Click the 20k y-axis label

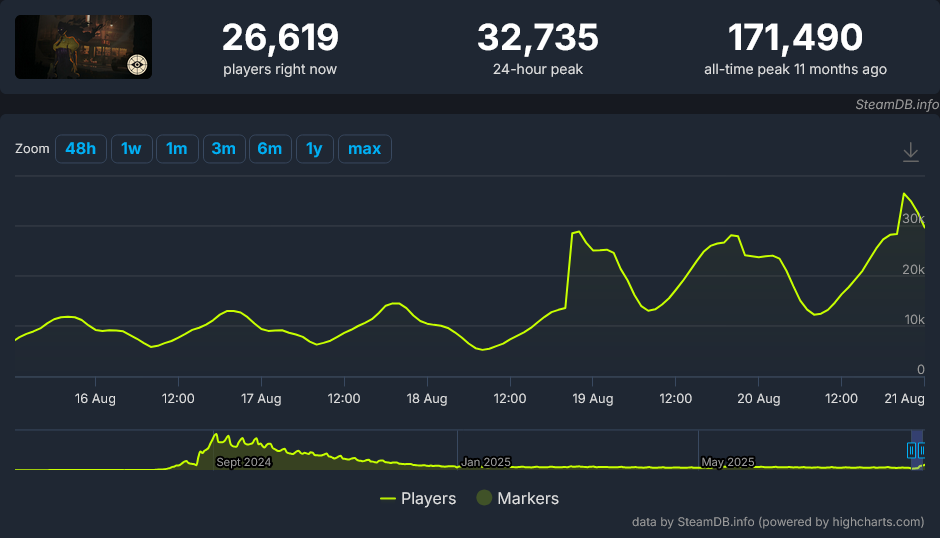click(x=913, y=270)
